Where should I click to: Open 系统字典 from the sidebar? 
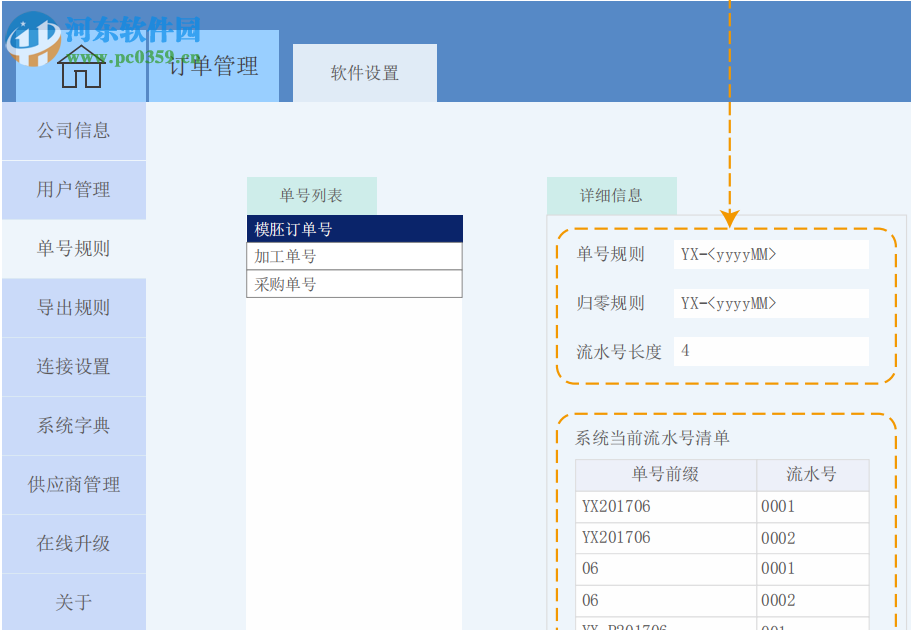pos(72,426)
